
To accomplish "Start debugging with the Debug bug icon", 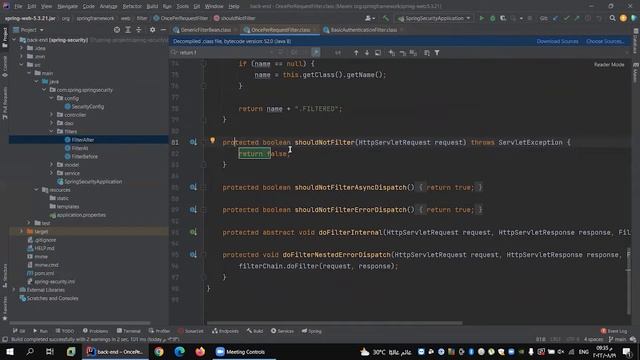I will click(x=492, y=18).
